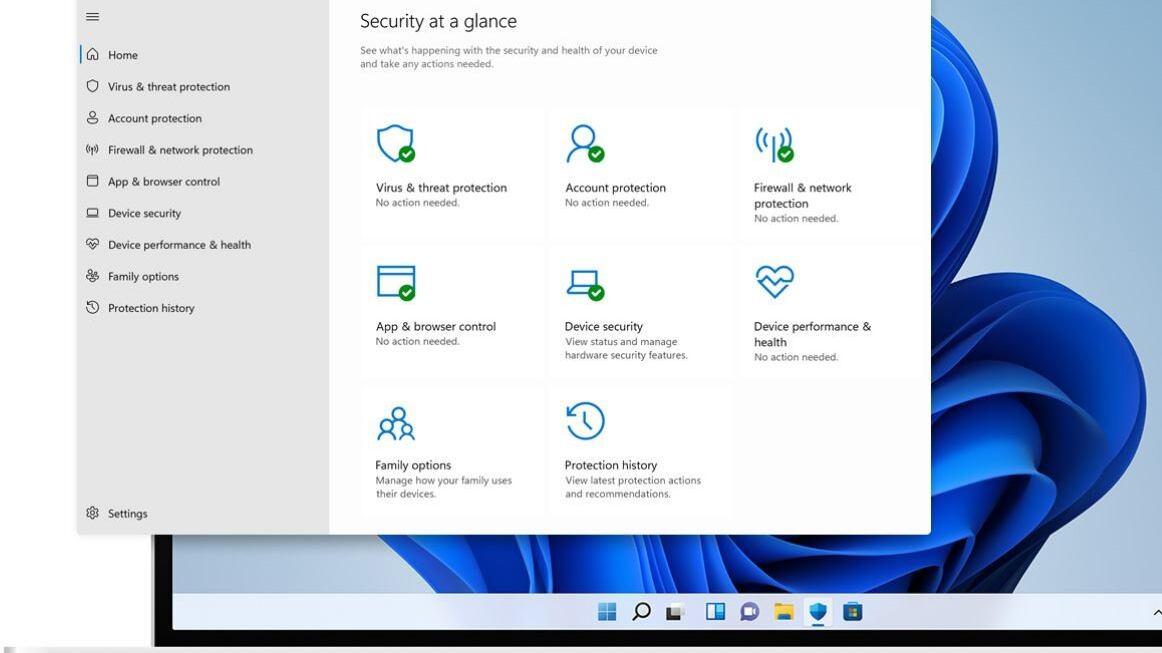This screenshot has width=1162, height=653.
Task: Show hidden icons chevron in taskbar
Action: click(x=1156, y=612)
